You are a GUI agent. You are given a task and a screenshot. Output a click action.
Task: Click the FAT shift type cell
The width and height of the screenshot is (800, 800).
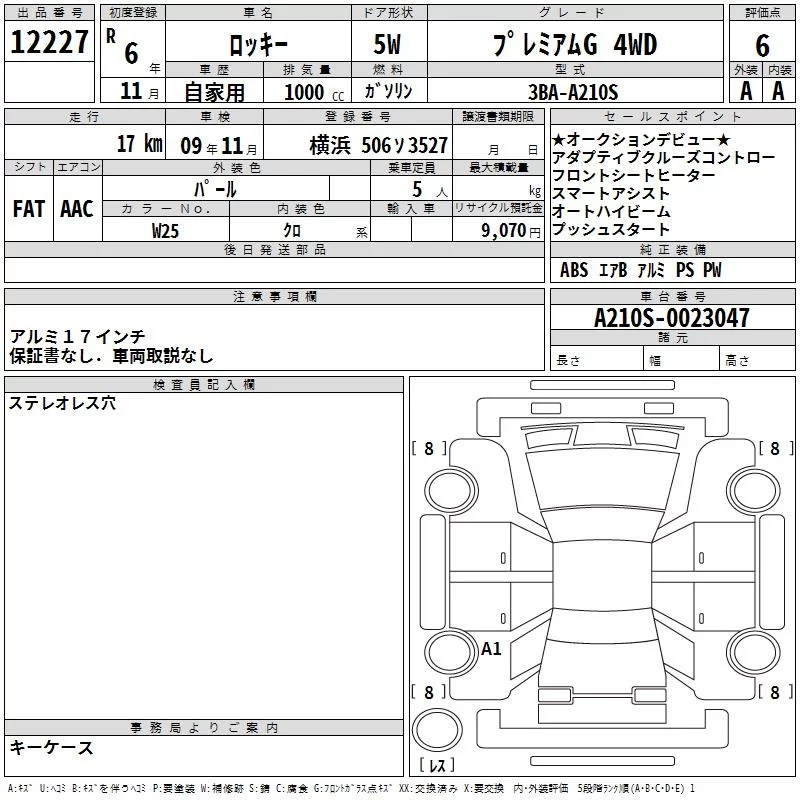(x=29, y=208)
